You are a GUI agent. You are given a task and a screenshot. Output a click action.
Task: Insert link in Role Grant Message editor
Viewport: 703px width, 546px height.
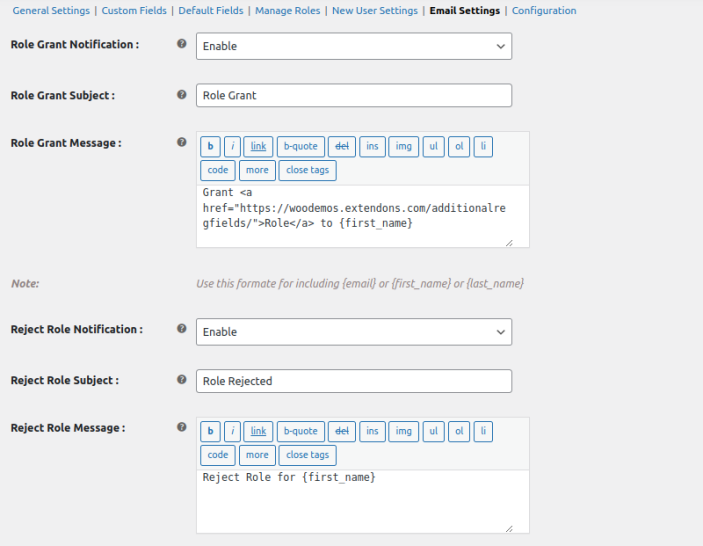(x=258, y=146)
